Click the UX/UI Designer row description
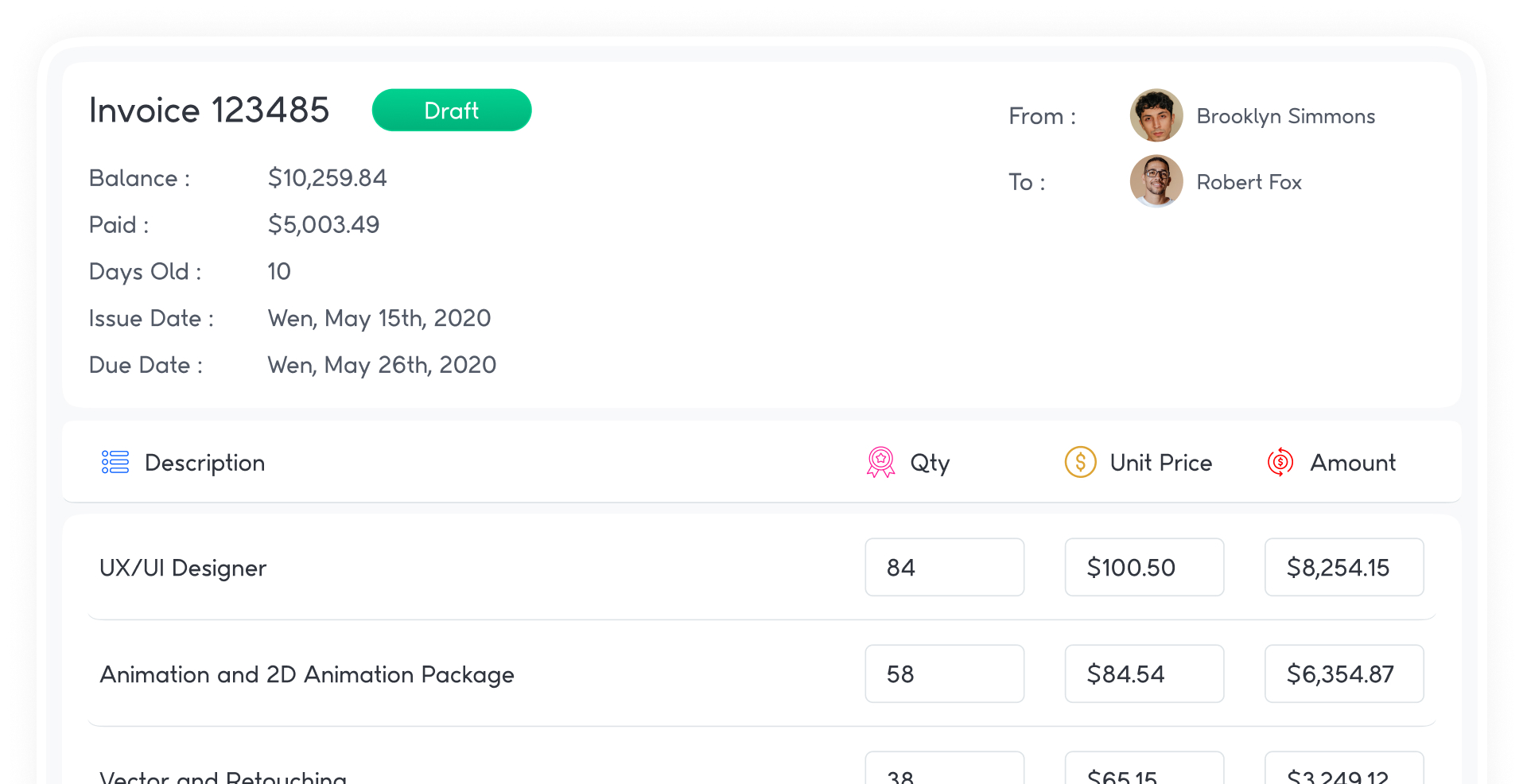 183,568
